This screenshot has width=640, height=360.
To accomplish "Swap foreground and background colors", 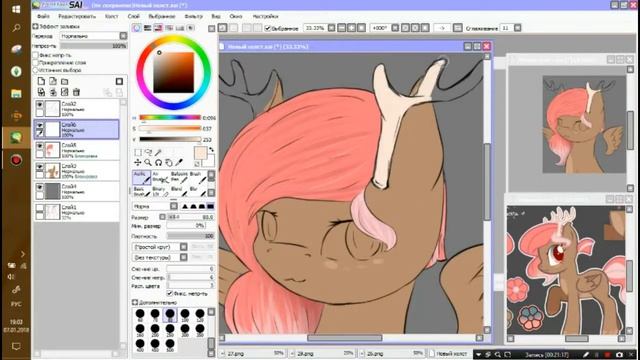I will point(211,150).
